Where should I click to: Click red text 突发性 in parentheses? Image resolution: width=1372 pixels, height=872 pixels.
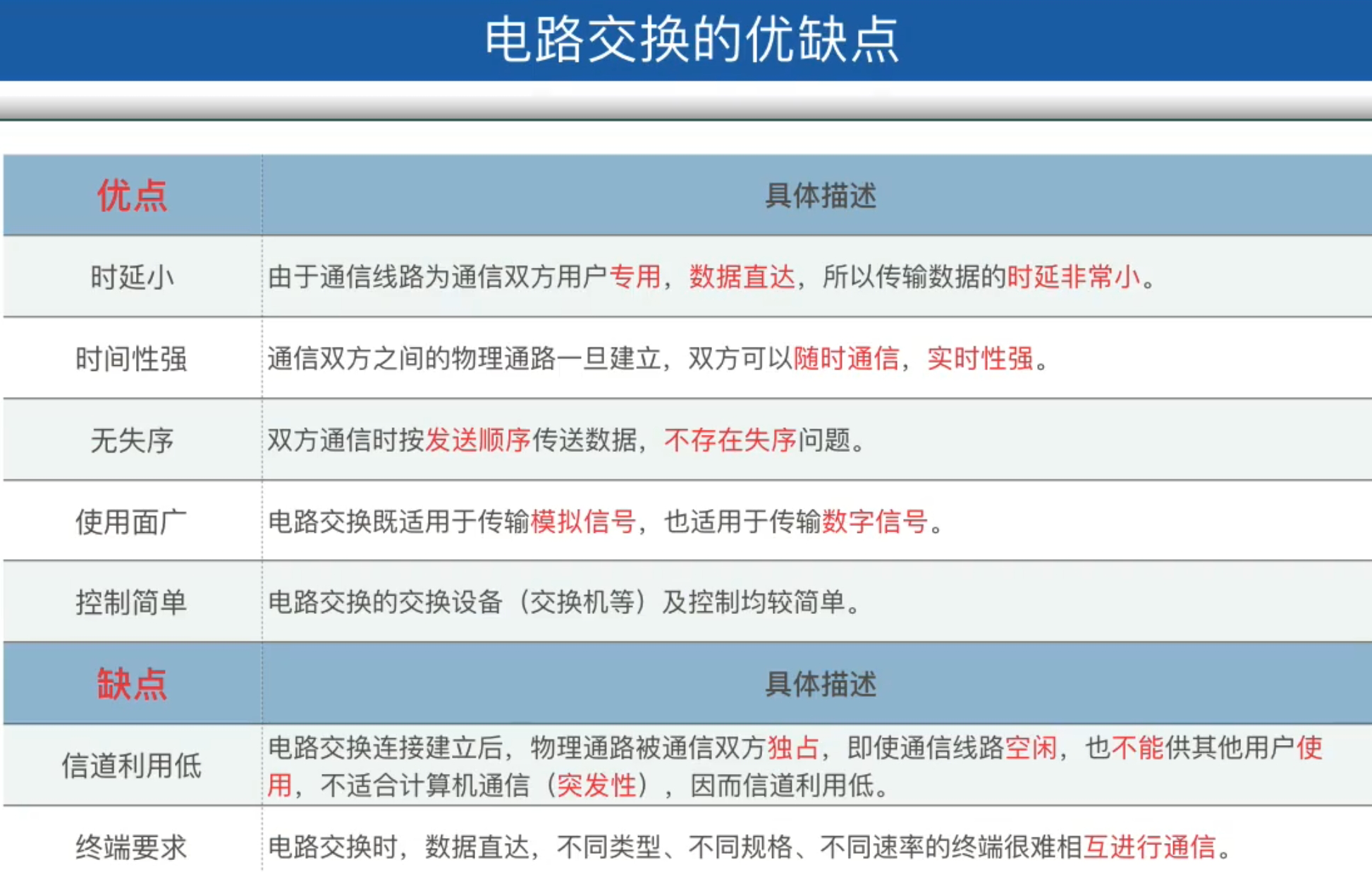[x=596, y=785]
